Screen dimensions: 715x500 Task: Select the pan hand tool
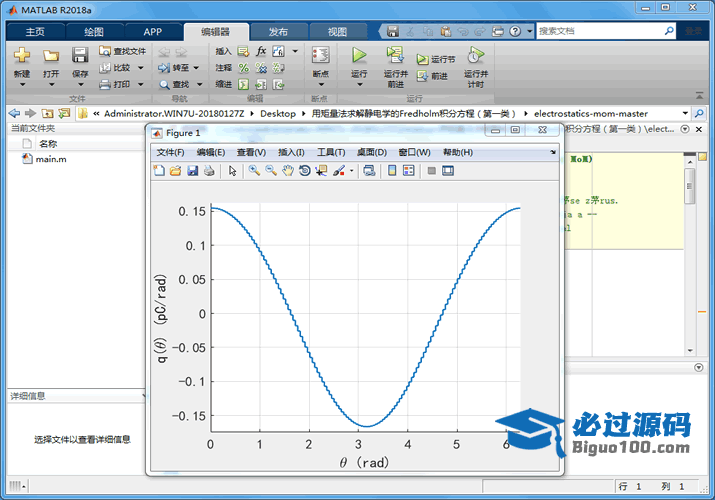pyautogui.click(x=287, y=171)
